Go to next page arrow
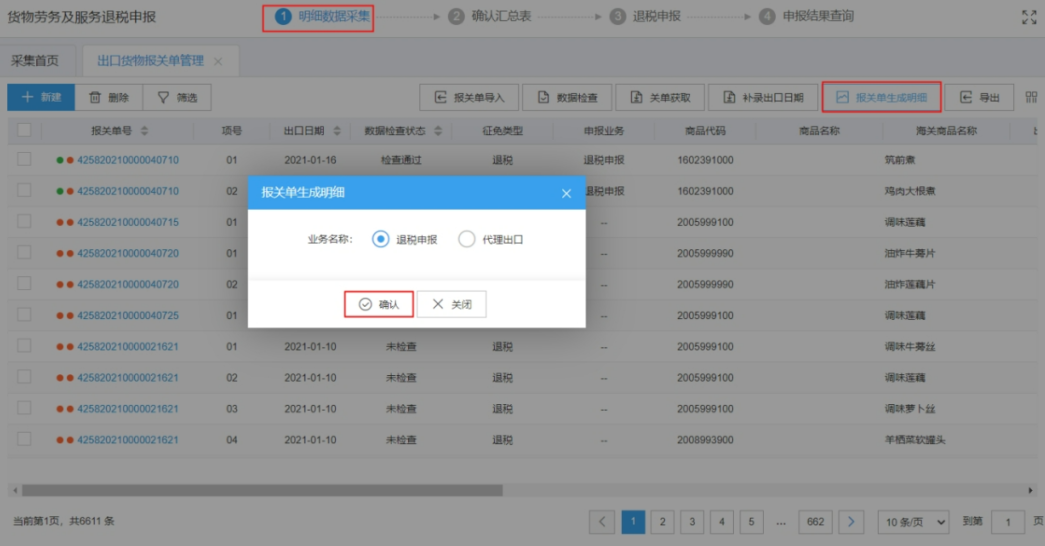The height and width of the screenshot is (546, 1045). pos(851,522)
